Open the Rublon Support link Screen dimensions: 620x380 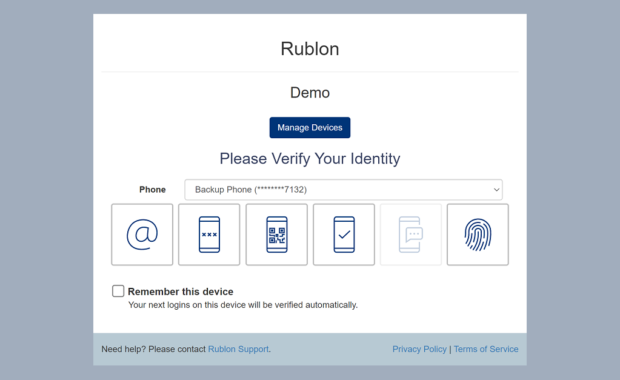pos(238,349)
